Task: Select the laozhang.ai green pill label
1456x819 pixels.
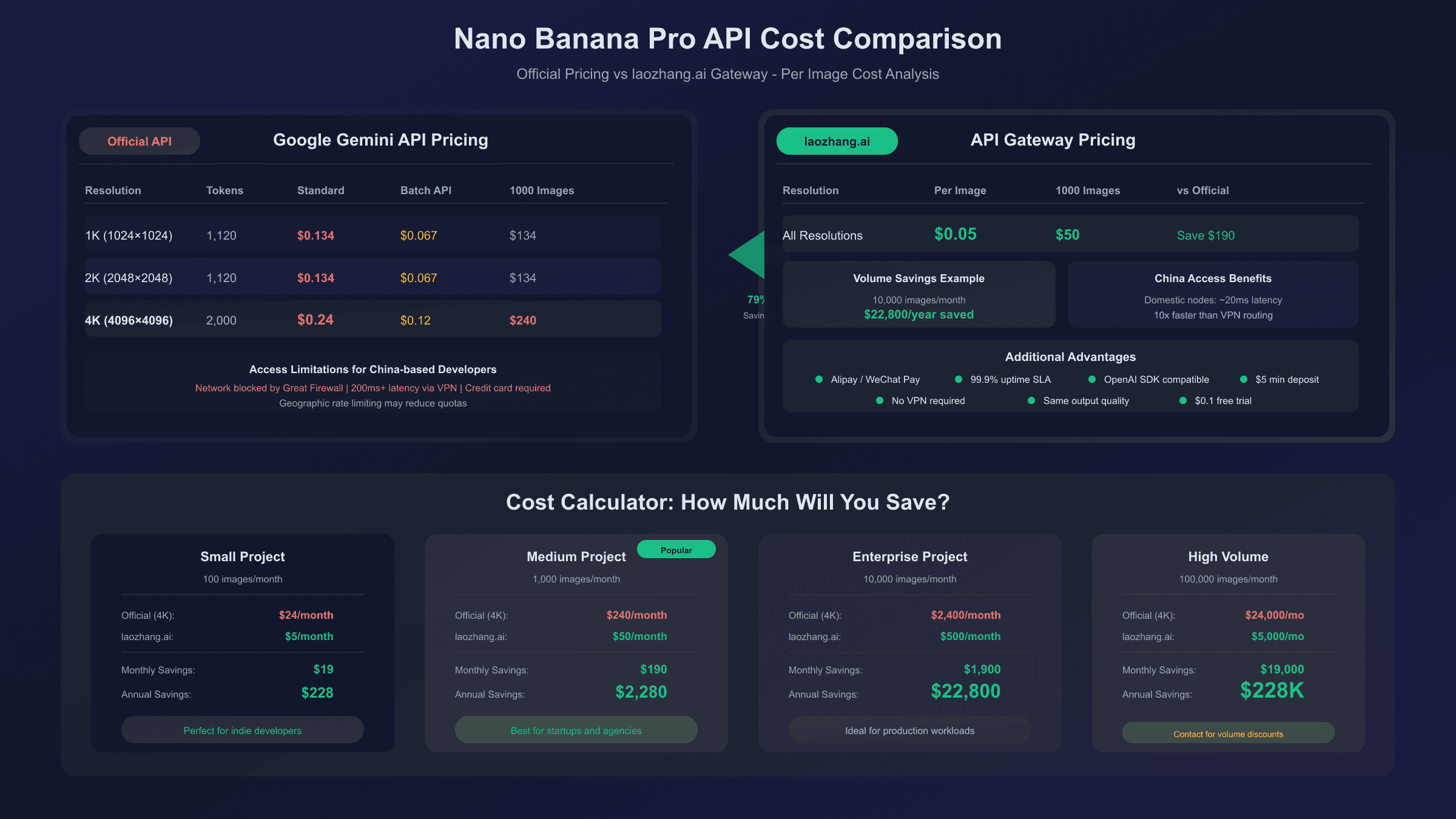Action: (837, 141)
